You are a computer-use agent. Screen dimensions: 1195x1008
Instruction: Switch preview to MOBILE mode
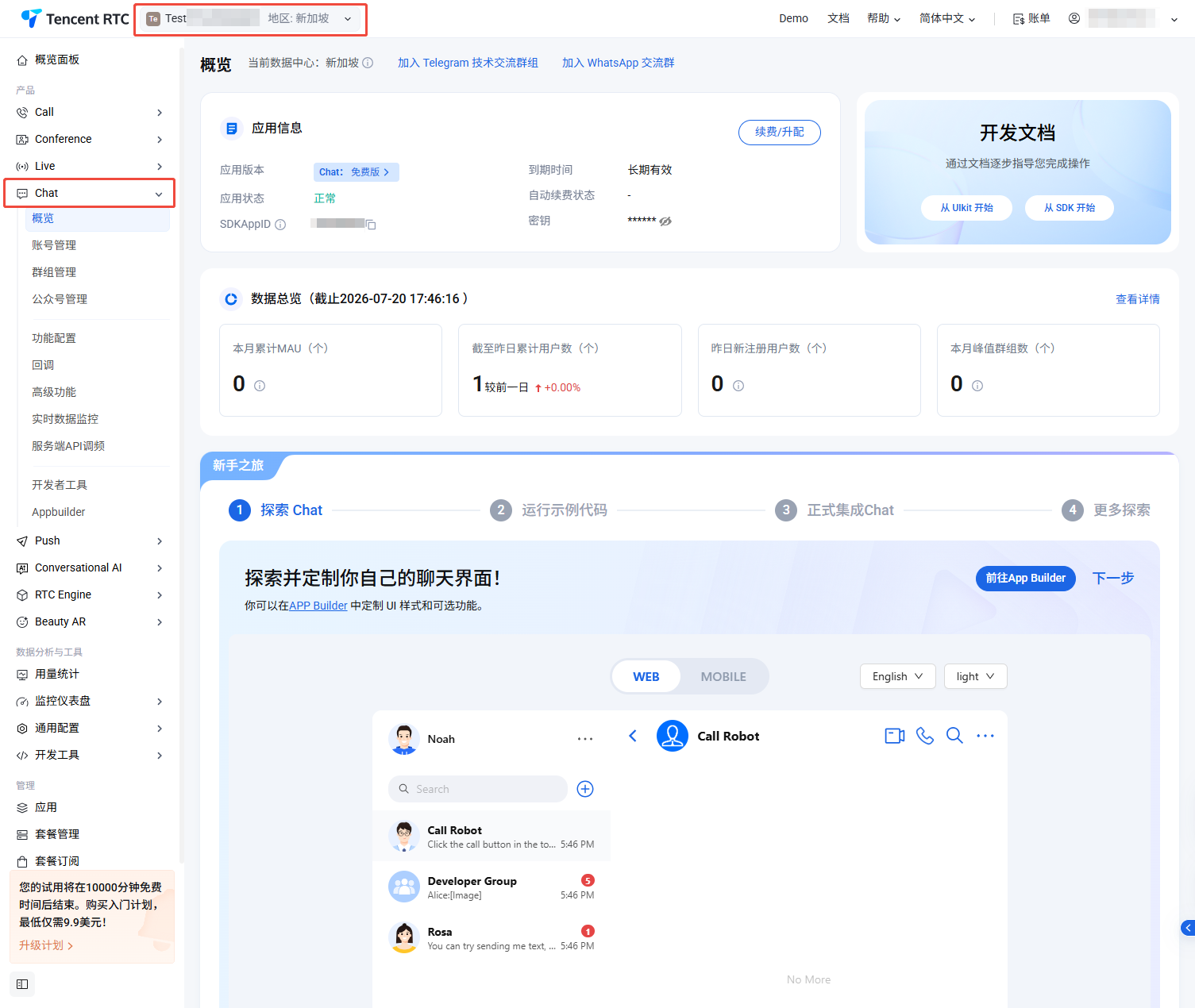pyautogui.click(x=723, y=677)
